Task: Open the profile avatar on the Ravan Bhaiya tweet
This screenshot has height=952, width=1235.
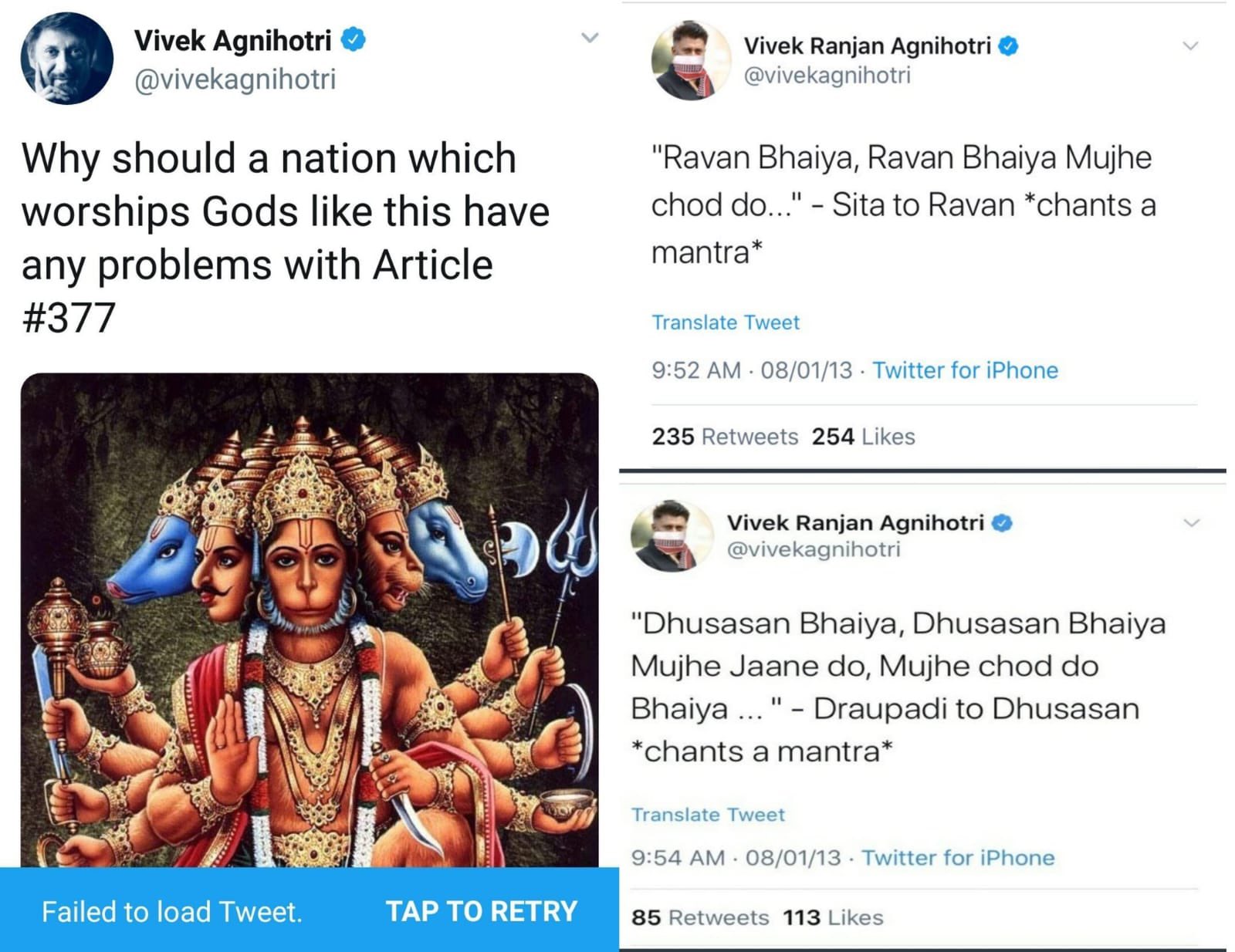Action: point(690,60)
